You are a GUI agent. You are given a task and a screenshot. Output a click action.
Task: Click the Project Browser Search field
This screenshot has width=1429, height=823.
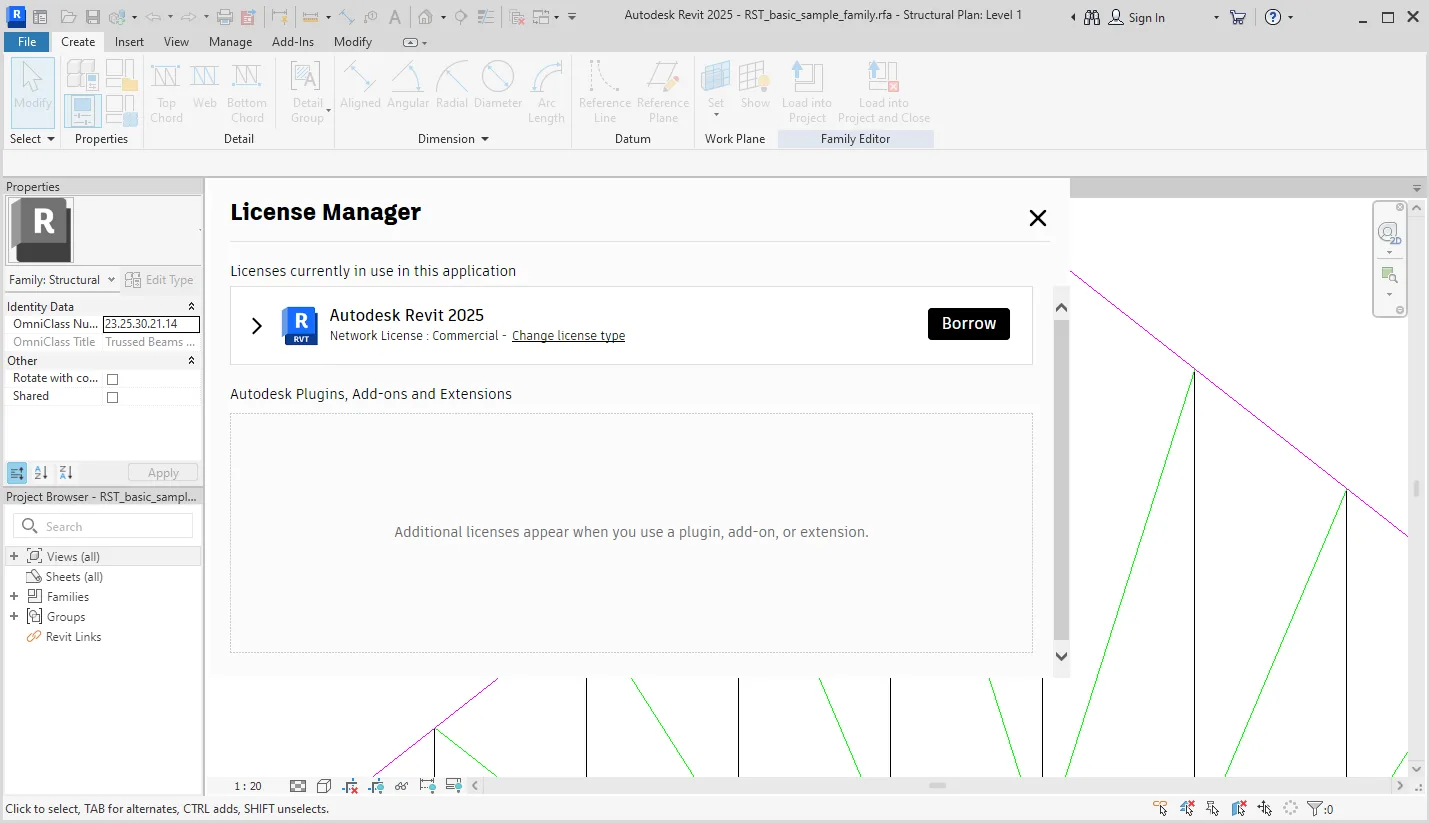[x=103, y=526]
